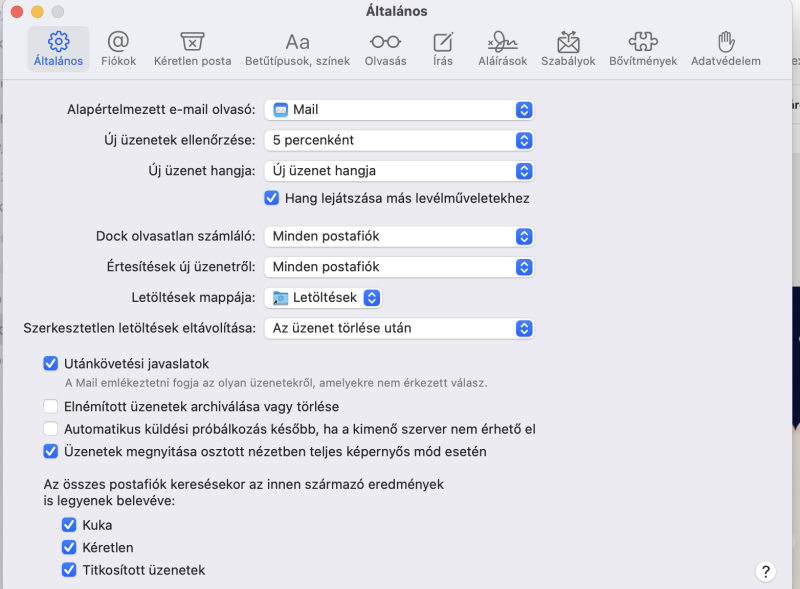Open the Új üzenet hangja dropdown

(399, 170)
